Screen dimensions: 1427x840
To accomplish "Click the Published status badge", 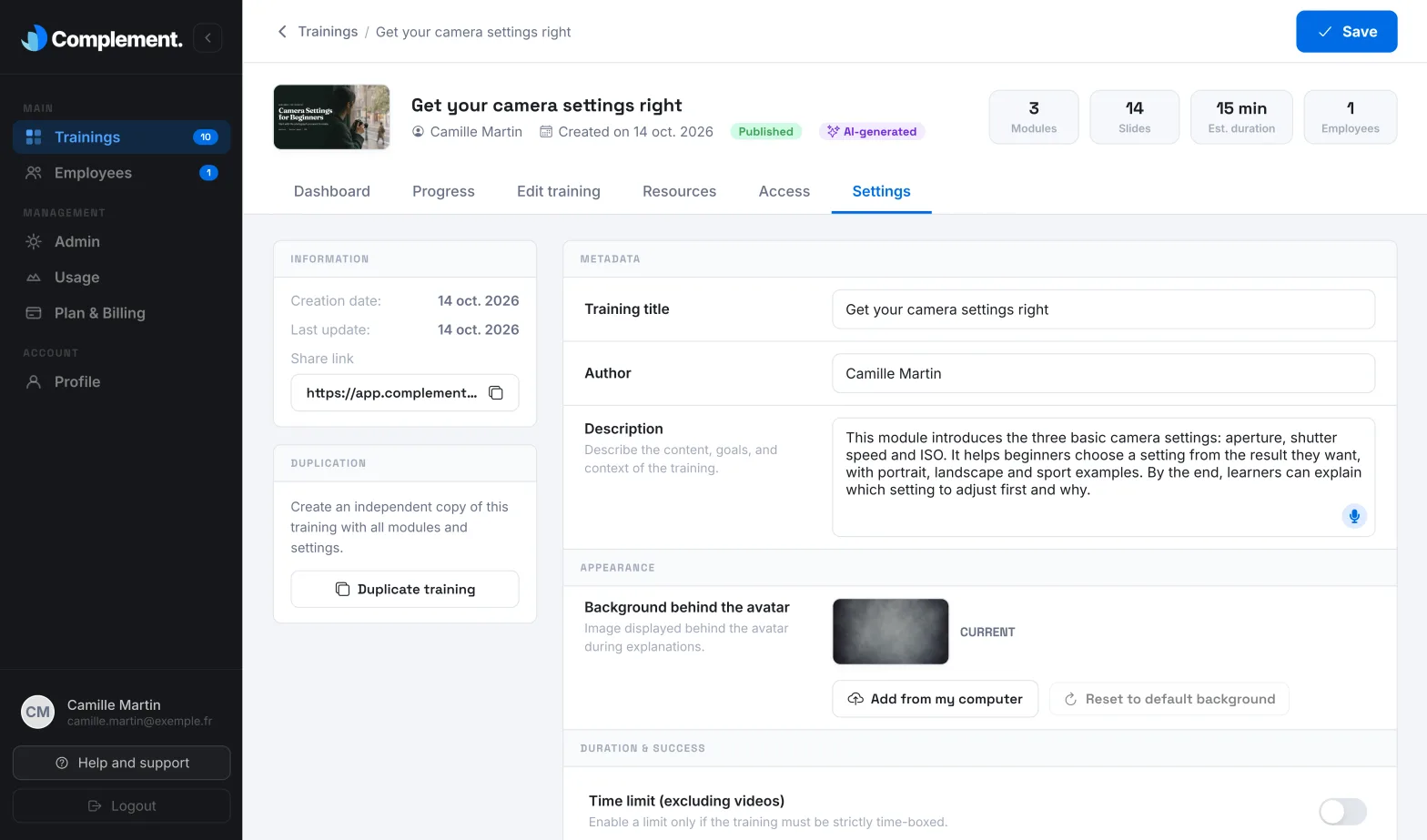I will pyautogui.click(x=765, y=132).
